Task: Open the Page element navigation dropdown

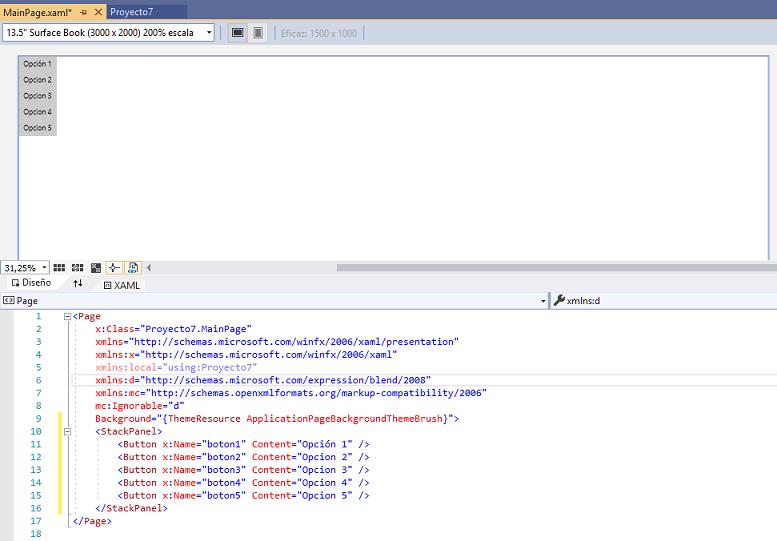Action: [x=275, y=301]
